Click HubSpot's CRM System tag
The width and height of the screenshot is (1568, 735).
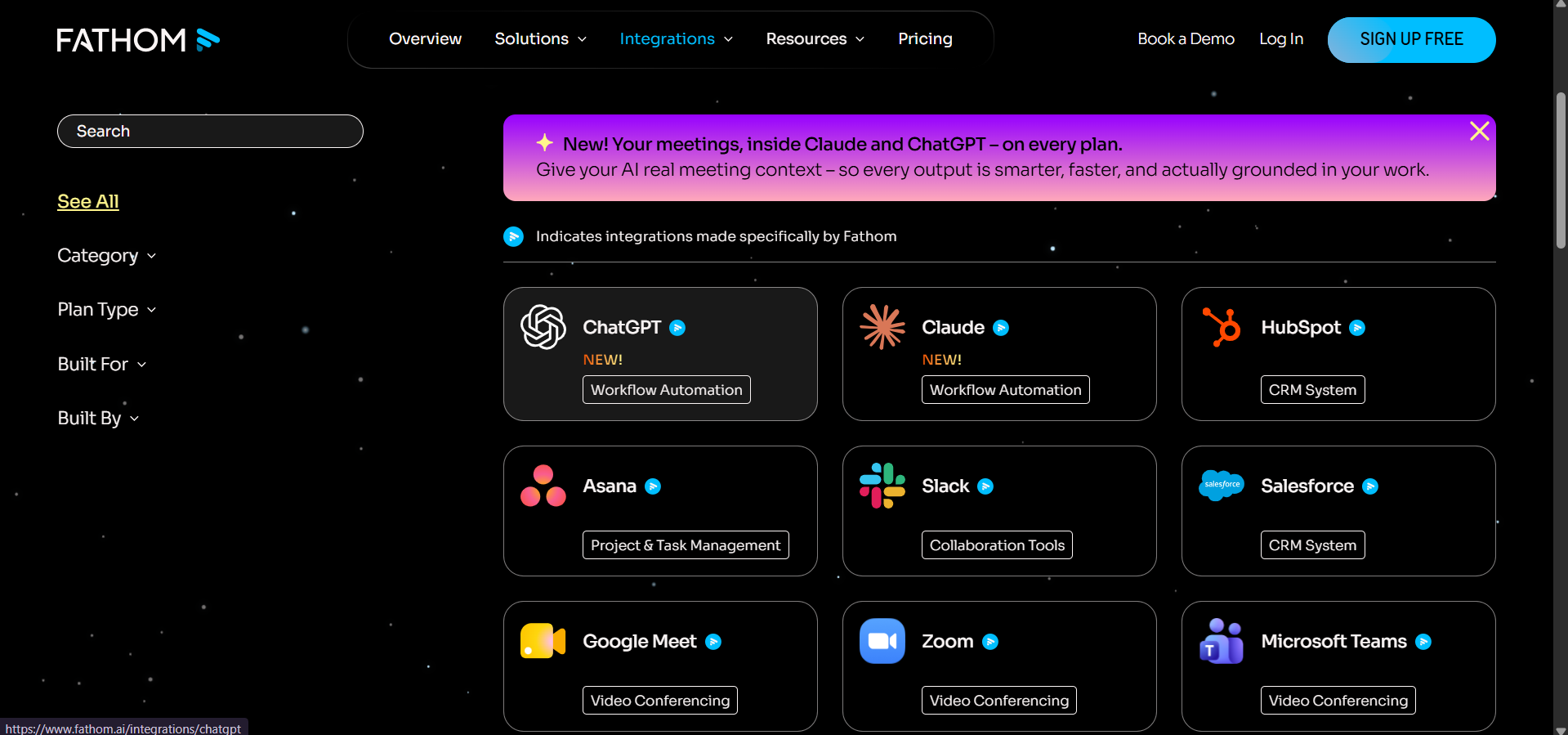point(1312,390)
